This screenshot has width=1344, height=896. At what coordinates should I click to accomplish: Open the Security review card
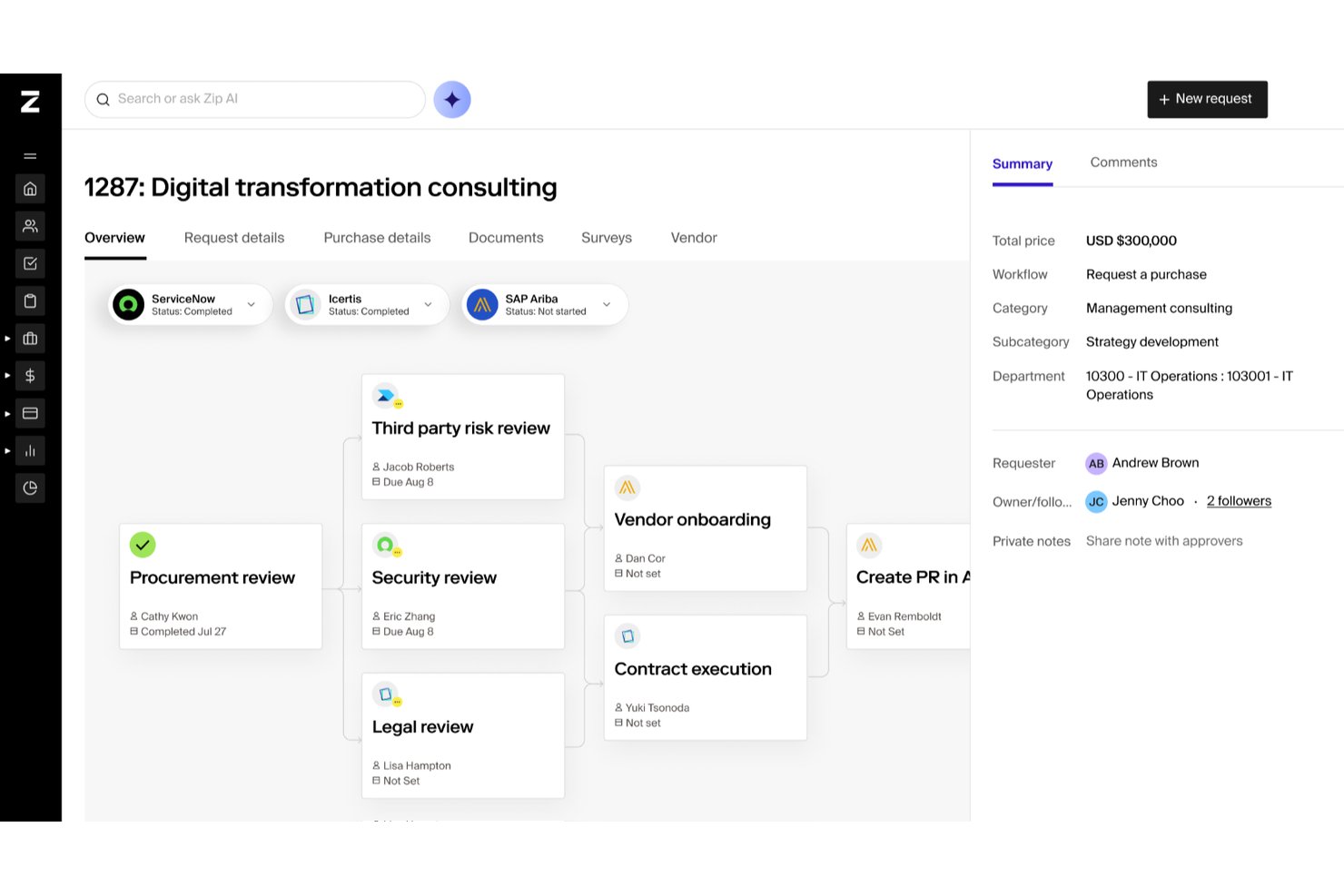pos(463,586)
